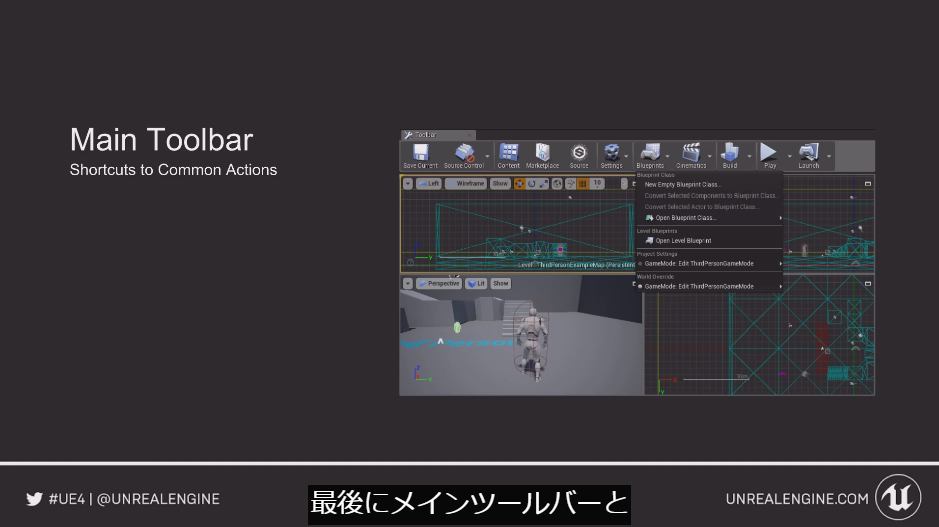939x527 pixels.
Task: Open the Cinematics clapperboard icon
Action: [691, 152]
